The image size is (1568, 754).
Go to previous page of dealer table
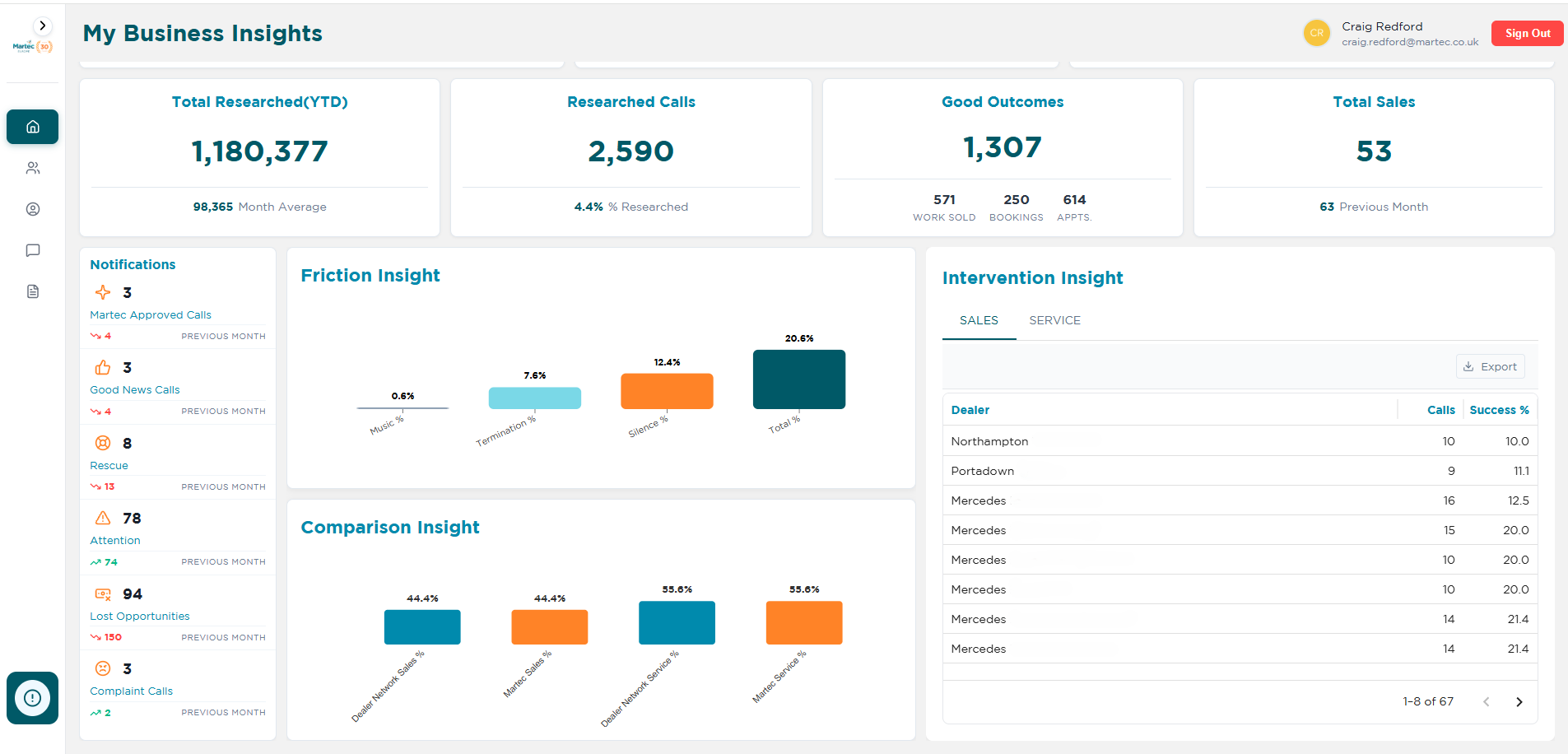click(x=1486, y=702)
